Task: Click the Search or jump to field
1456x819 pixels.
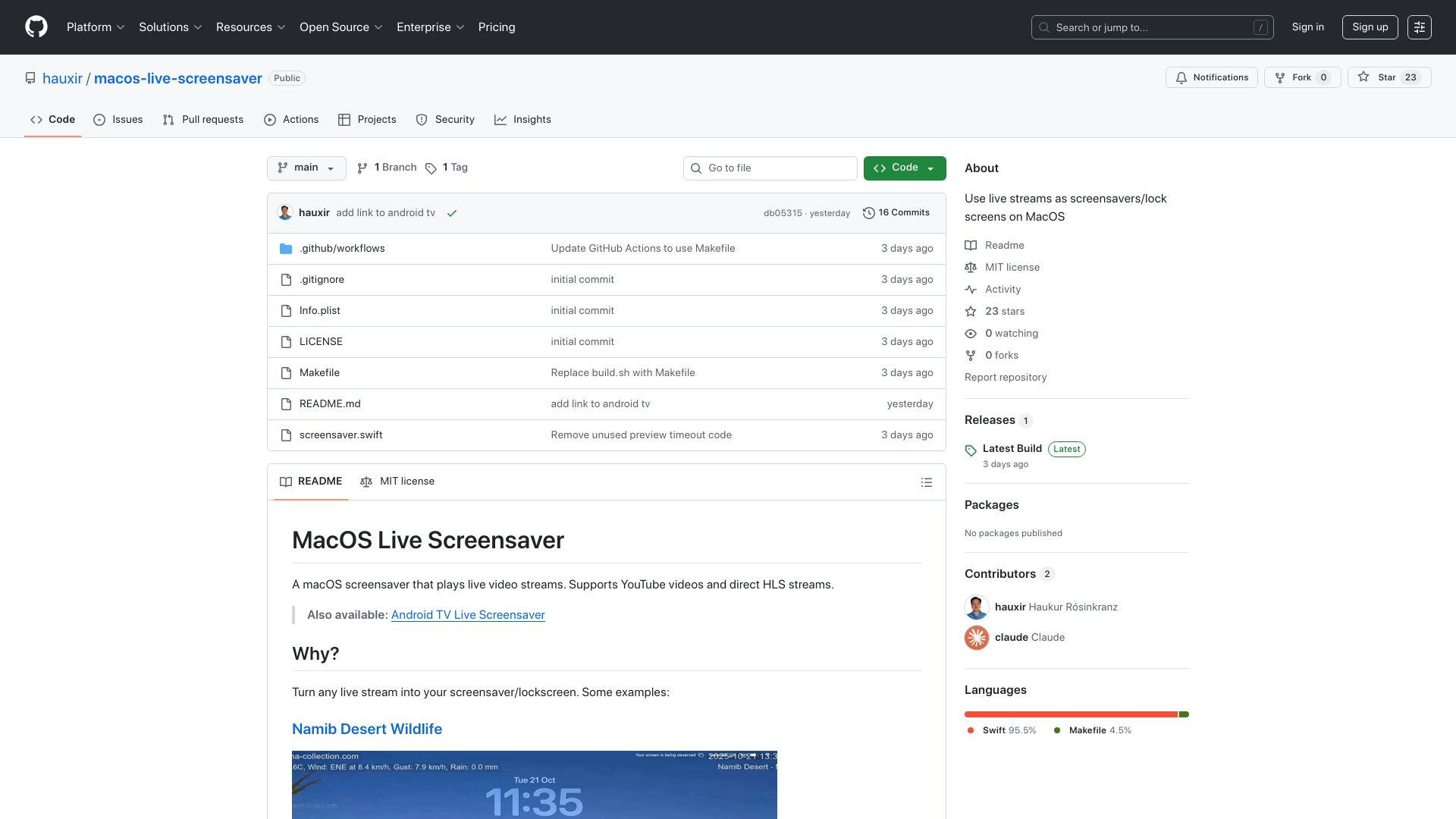Action: 1152,27
